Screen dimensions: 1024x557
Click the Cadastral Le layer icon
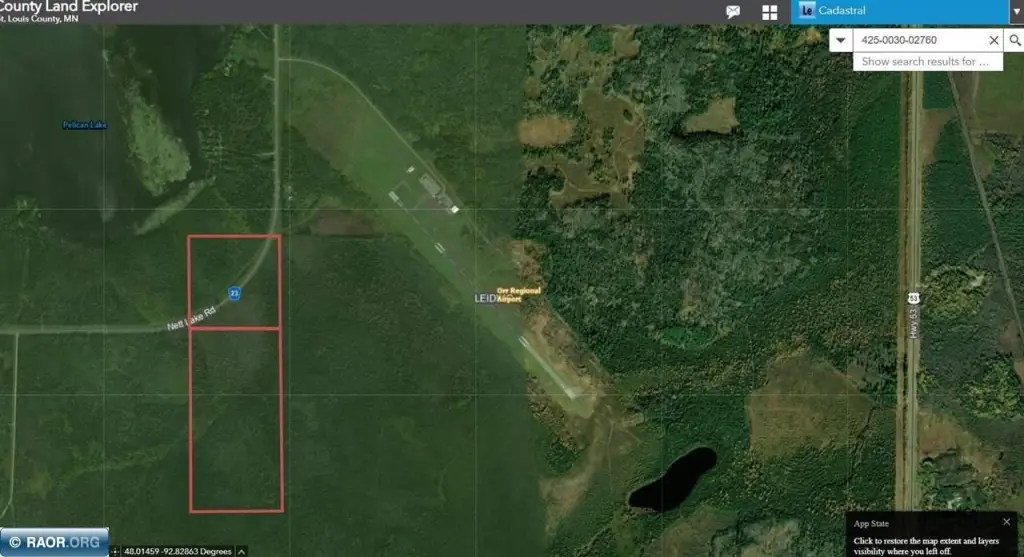tap(807, 10)
